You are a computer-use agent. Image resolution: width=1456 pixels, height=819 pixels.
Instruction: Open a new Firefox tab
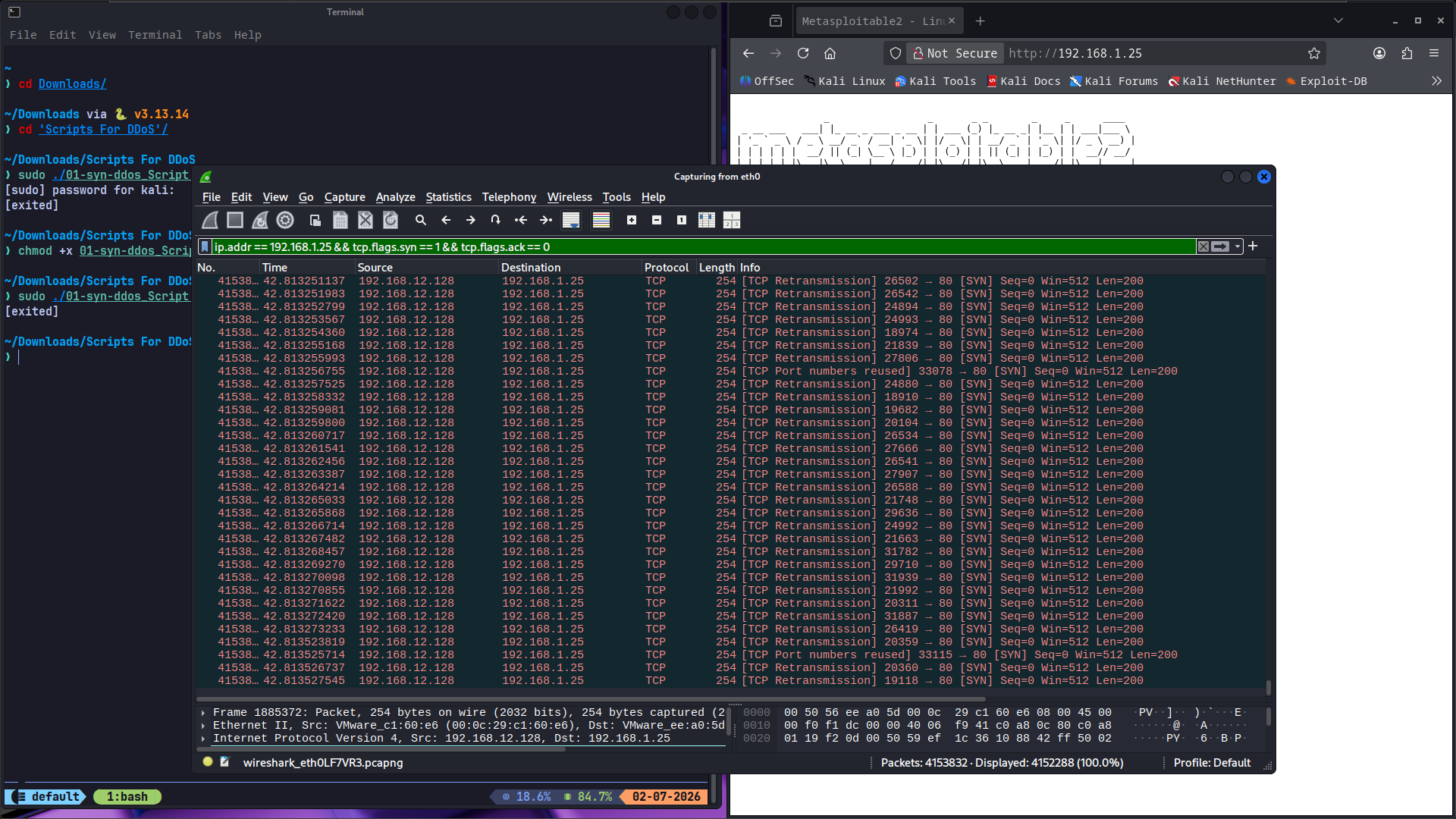click(x=980, y=21)
